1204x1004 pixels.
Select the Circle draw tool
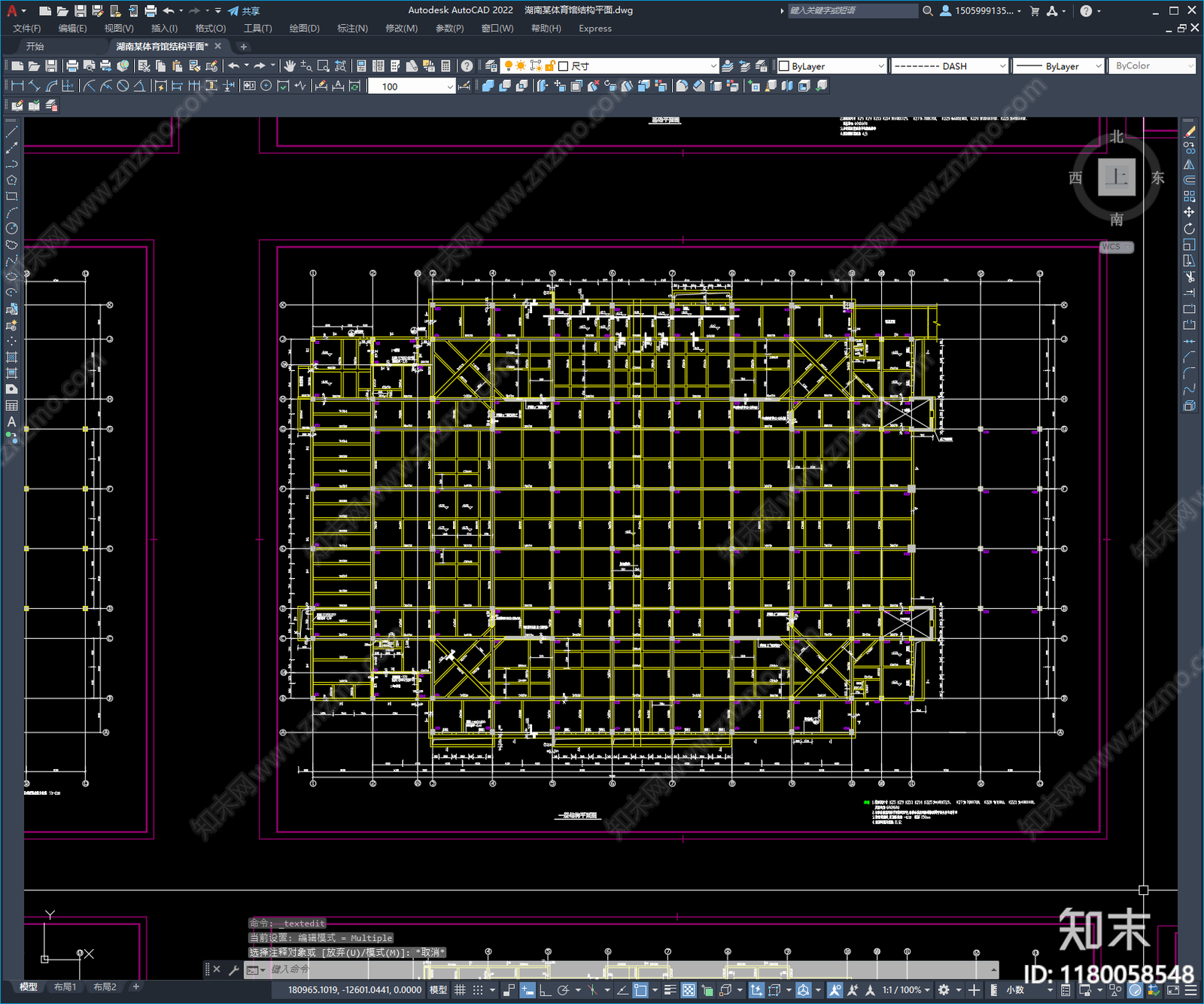tap(11, 228)
